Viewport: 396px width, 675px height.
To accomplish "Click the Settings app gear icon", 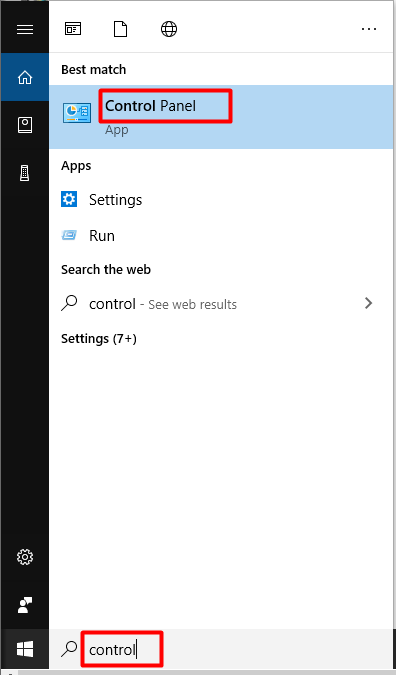I will 69,199.
